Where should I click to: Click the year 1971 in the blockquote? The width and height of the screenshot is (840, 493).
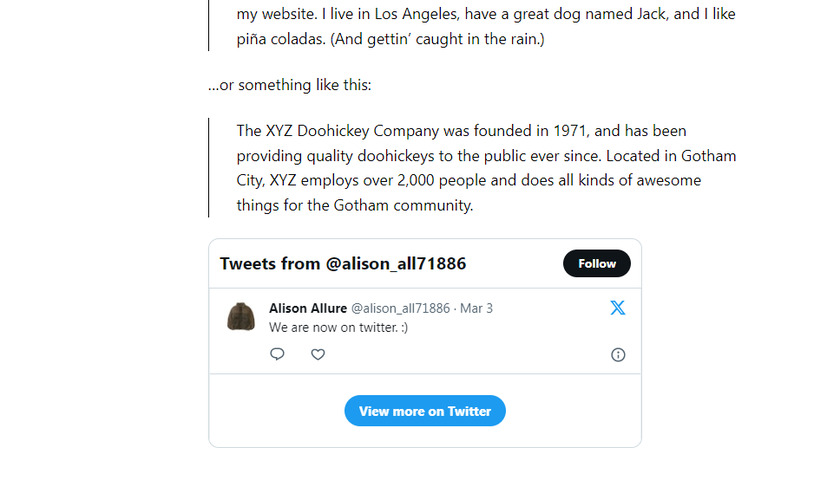(x=571, y=131)
